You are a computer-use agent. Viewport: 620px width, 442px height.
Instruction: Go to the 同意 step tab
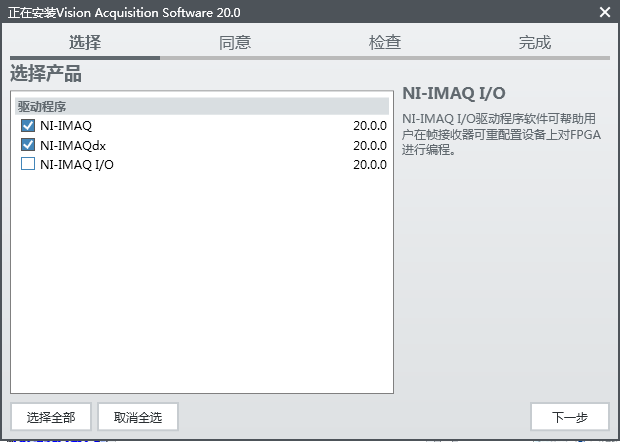tap(235, 42)
